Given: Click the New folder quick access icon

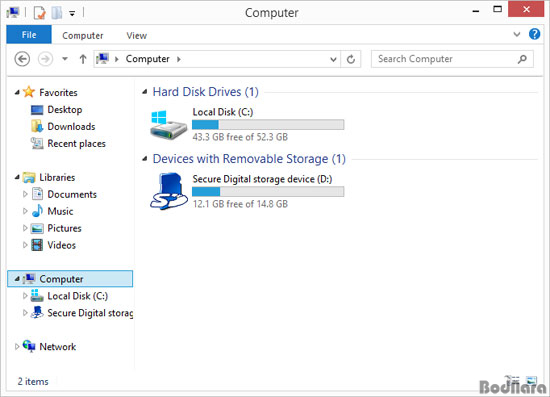Looking at the screenshot, I should [56, 13].
